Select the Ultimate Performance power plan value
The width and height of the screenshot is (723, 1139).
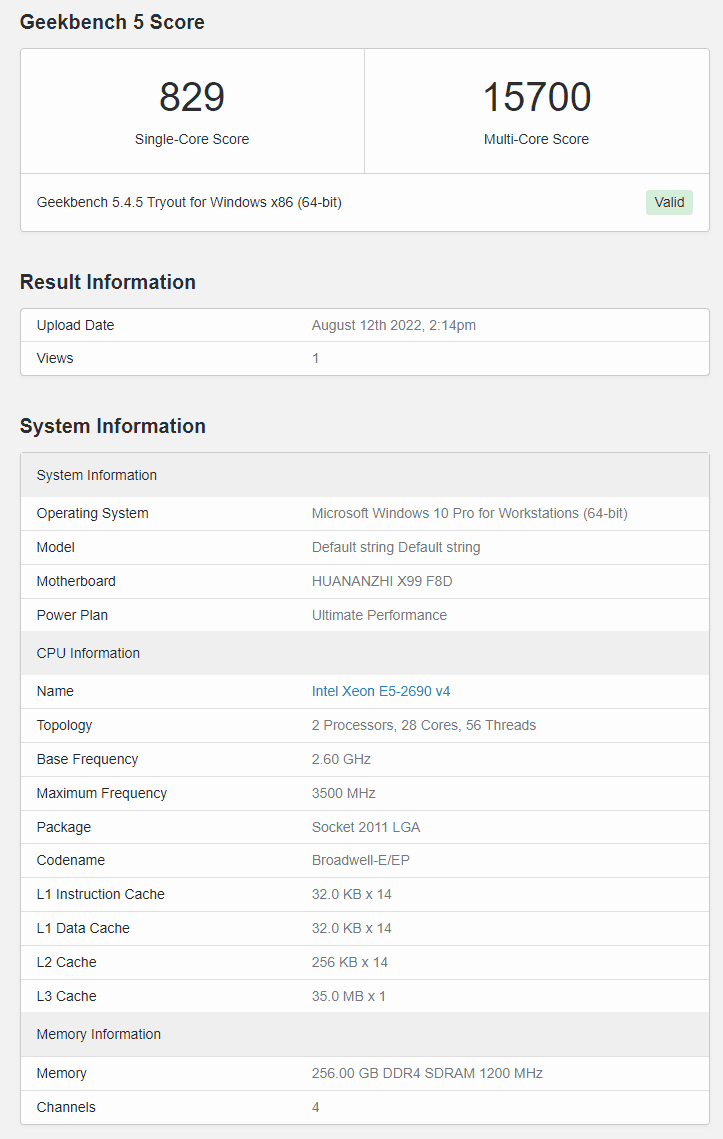(379, 615)
